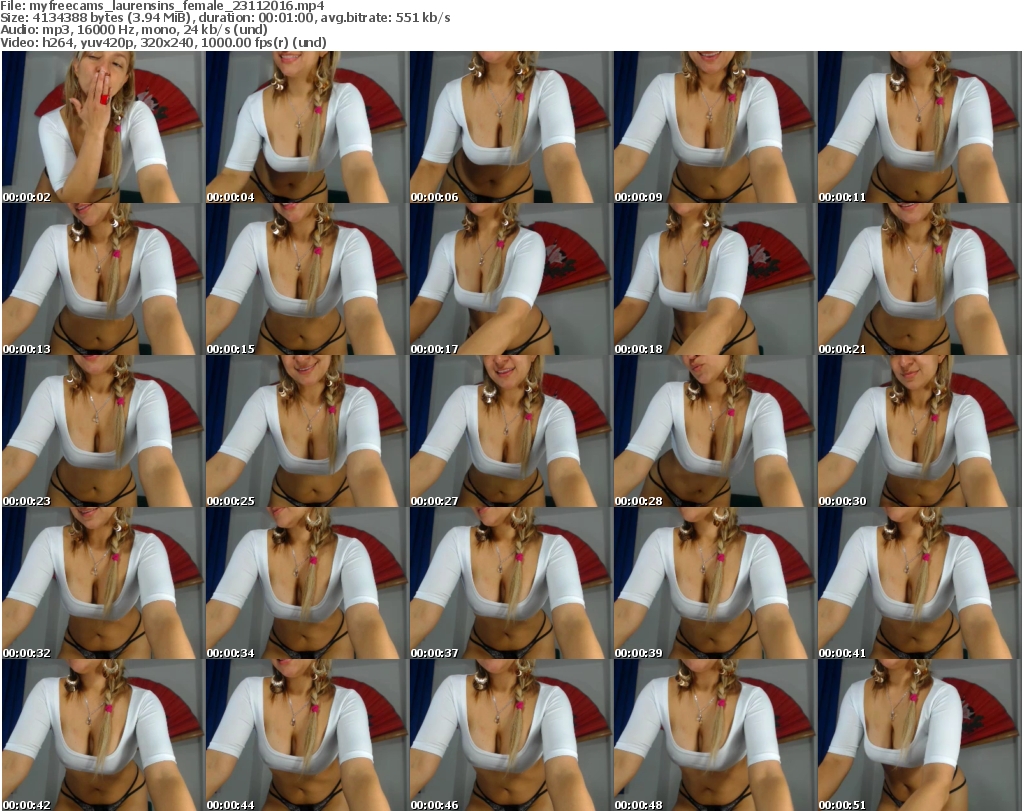
Task: Select the thumbnail stamped 00:00:06
Action: tap(511, 127)
